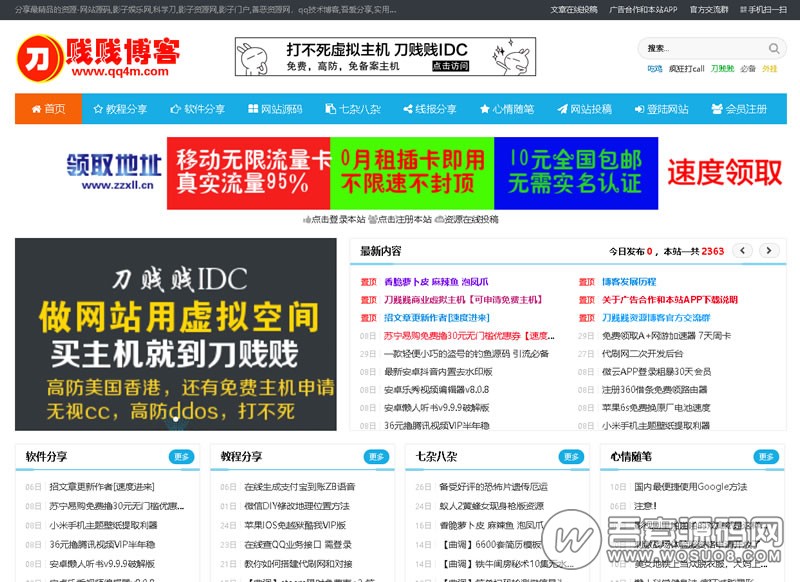Viewport: 800px width, 582px height.
Task: Click 文章在线投稿 in the top bar
Action: (573, 9)
